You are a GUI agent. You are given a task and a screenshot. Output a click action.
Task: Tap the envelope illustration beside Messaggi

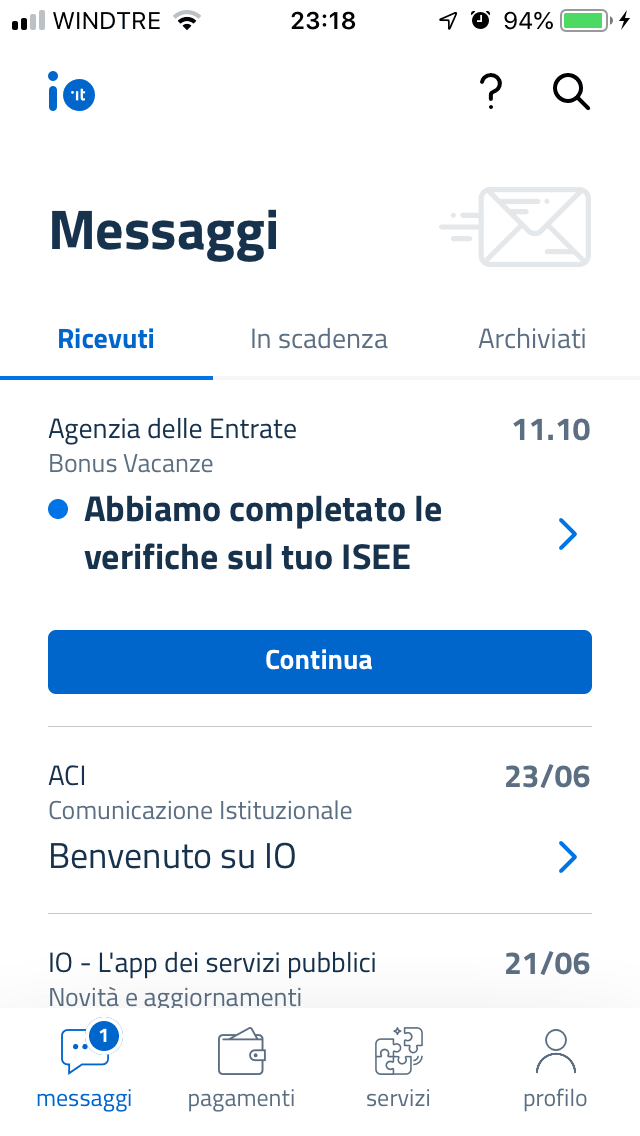tap(516, 228)
